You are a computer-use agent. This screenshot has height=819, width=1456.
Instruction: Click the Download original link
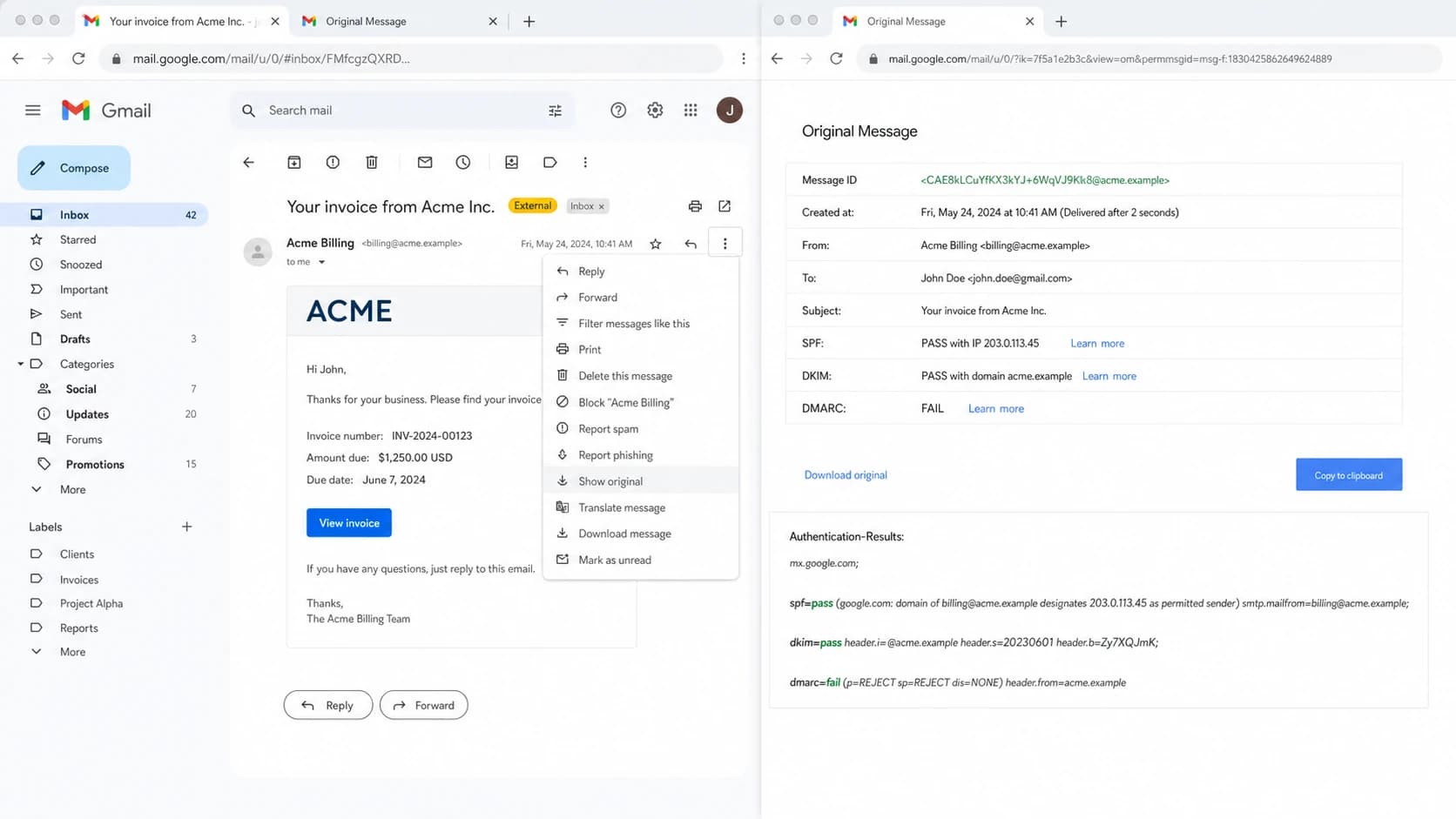pos(846,475)
